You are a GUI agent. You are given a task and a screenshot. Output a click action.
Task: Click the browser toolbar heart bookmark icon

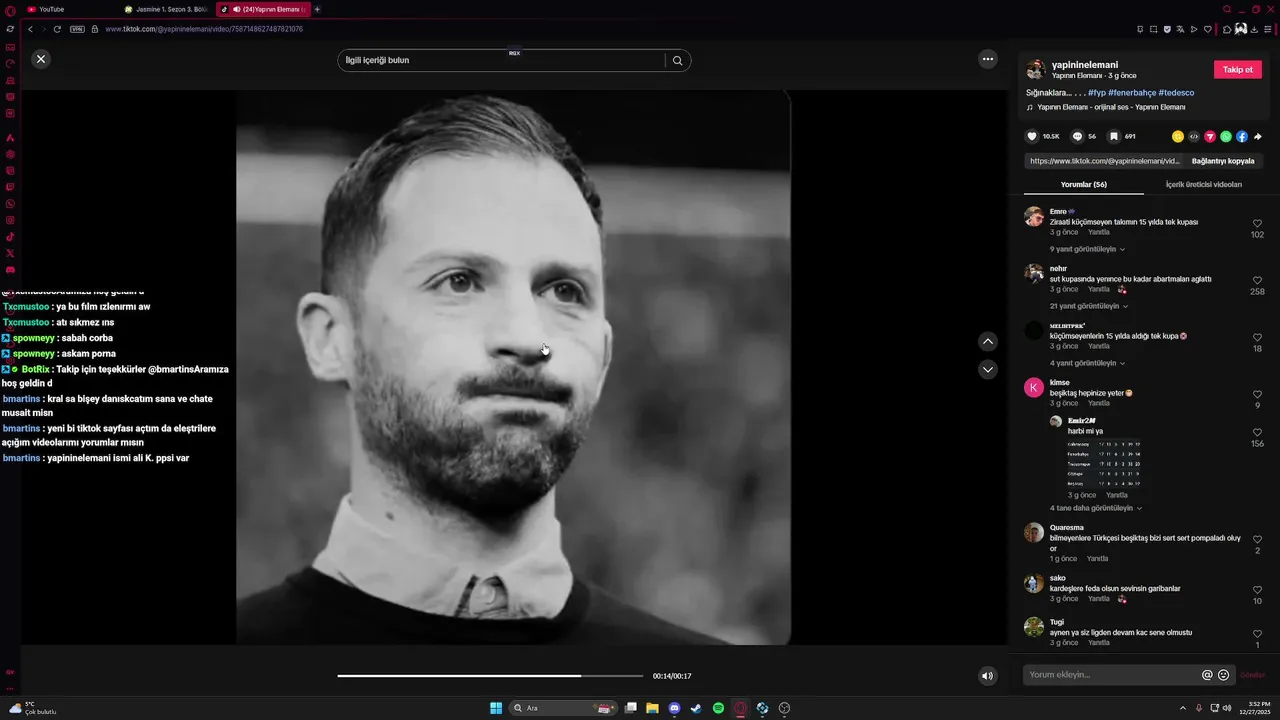click(x=1207, y=29)
